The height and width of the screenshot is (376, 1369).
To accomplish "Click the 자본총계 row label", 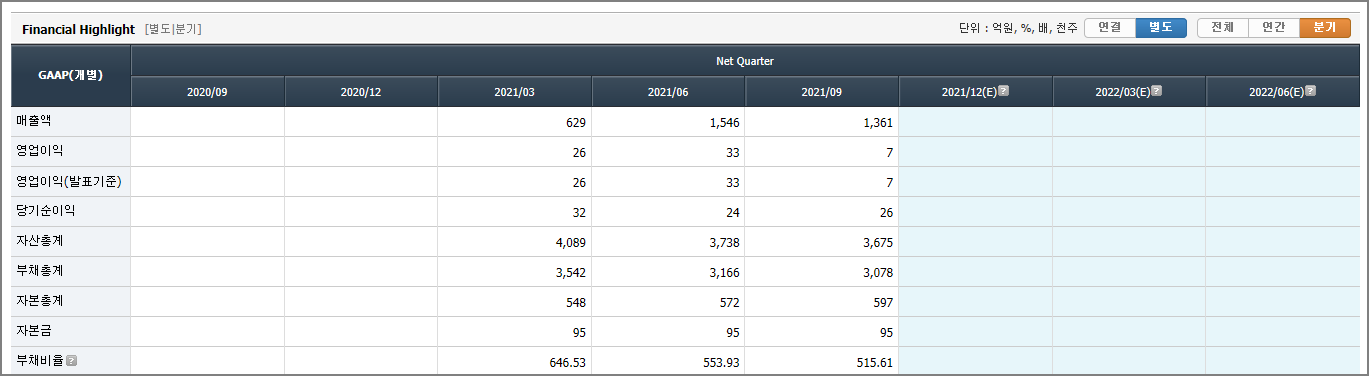I will (x=41, y=301).
